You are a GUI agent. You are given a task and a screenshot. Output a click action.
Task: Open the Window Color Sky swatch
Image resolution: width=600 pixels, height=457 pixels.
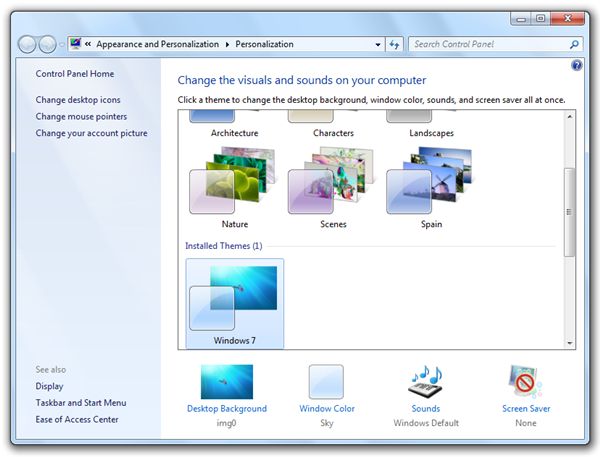tap(326, 382)
